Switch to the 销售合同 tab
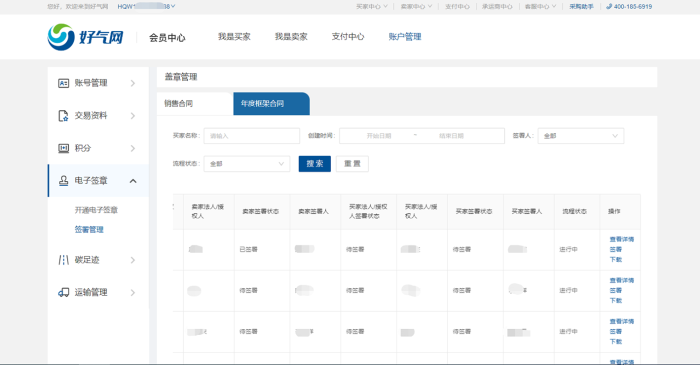 click(x=195, y=104)
